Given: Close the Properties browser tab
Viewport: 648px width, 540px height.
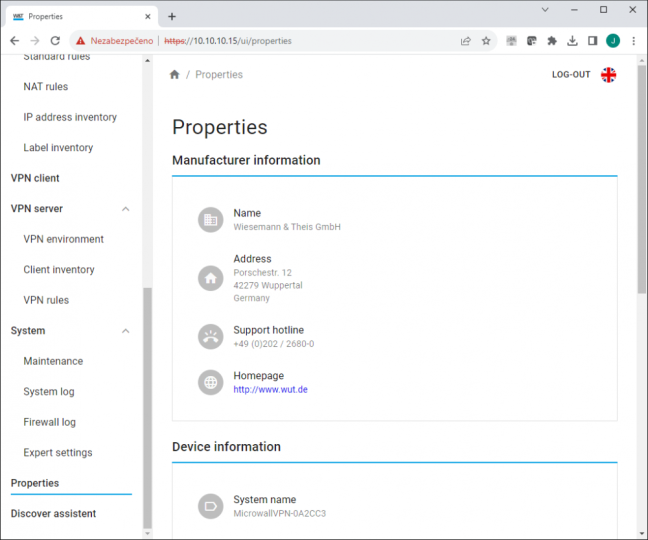Looking at the screenshot, I should [x=148, y=17].
